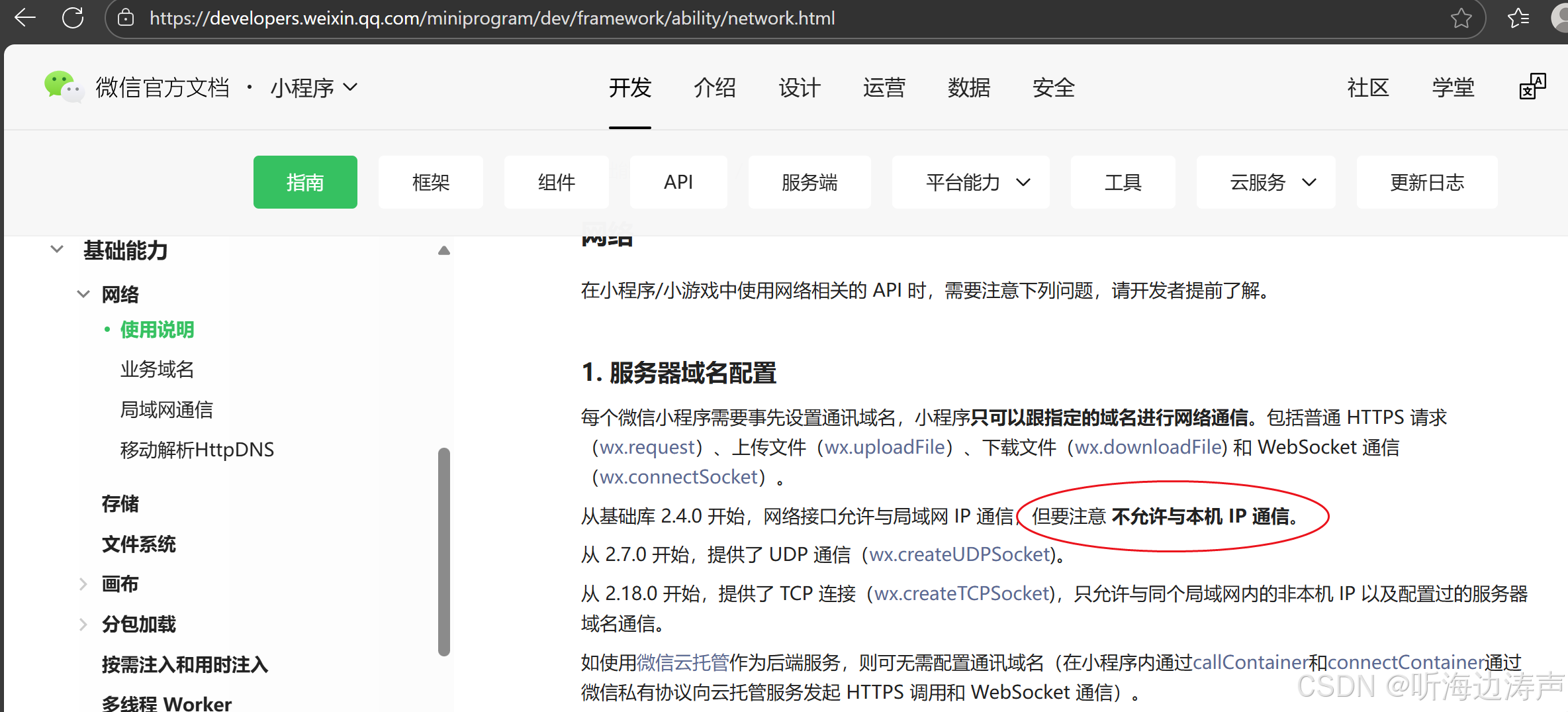Open the connectContainer link
Viewport: 1568px width, 712px height.
pos(1406,662)
